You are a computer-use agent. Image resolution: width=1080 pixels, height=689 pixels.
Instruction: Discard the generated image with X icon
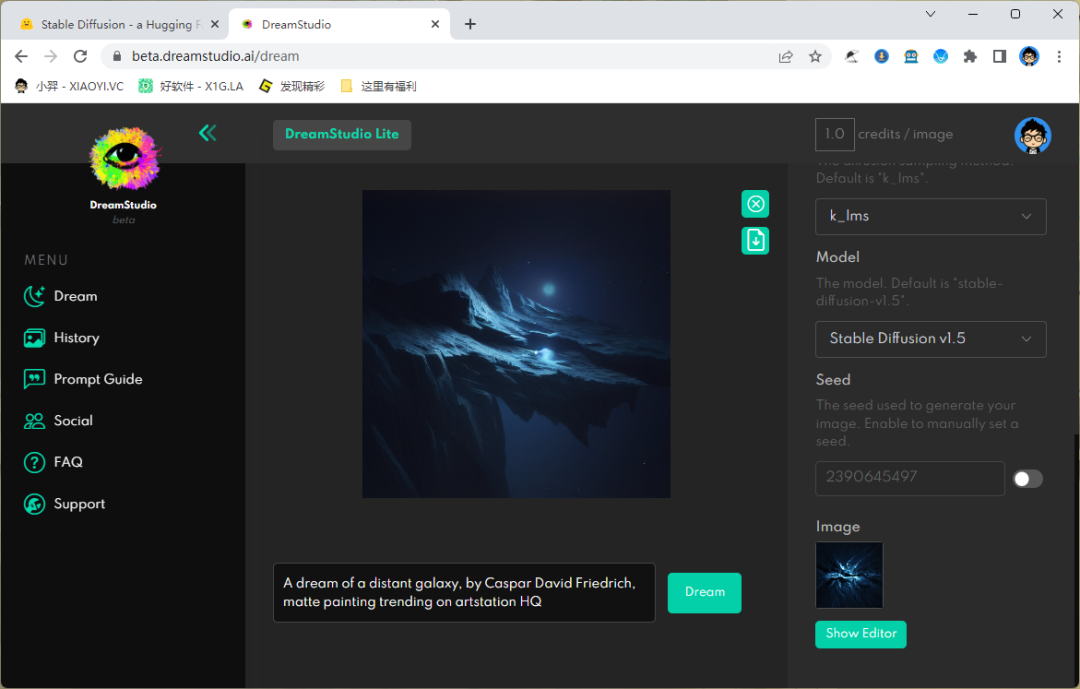pos(755,204)
